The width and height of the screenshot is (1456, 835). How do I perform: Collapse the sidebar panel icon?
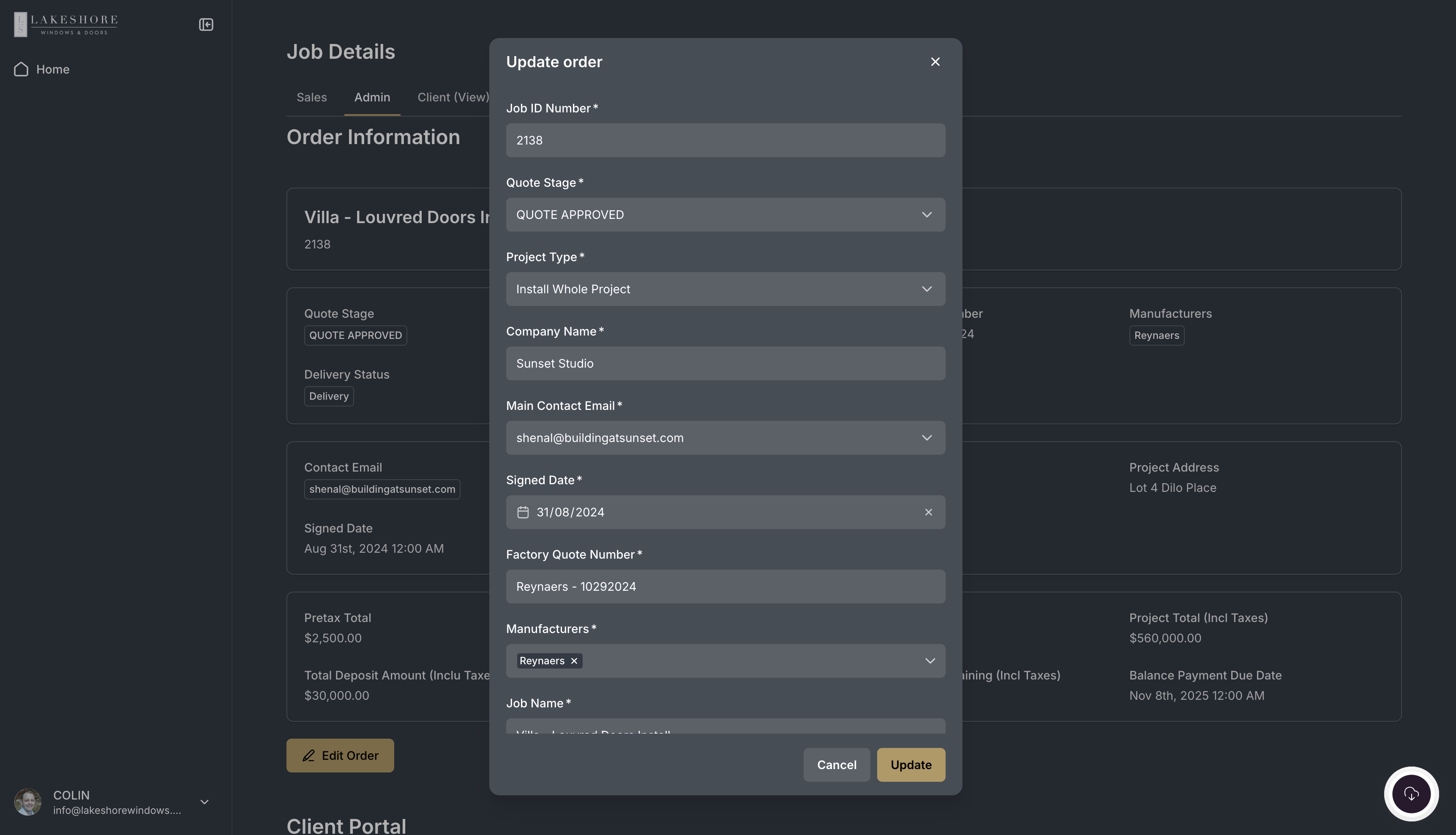click(x=206, y=25)
